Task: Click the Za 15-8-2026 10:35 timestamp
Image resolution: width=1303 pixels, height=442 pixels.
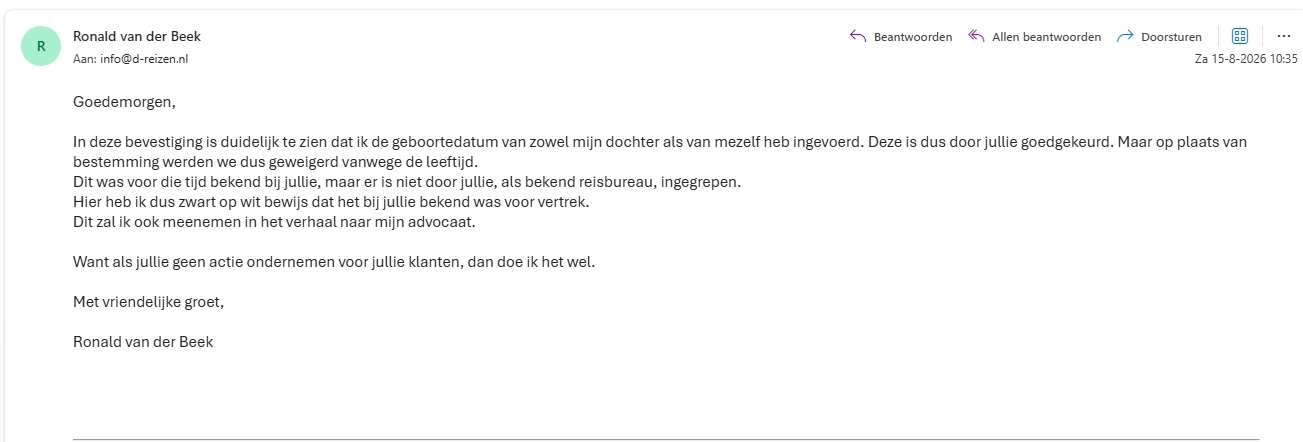Action: [1246, 59]
